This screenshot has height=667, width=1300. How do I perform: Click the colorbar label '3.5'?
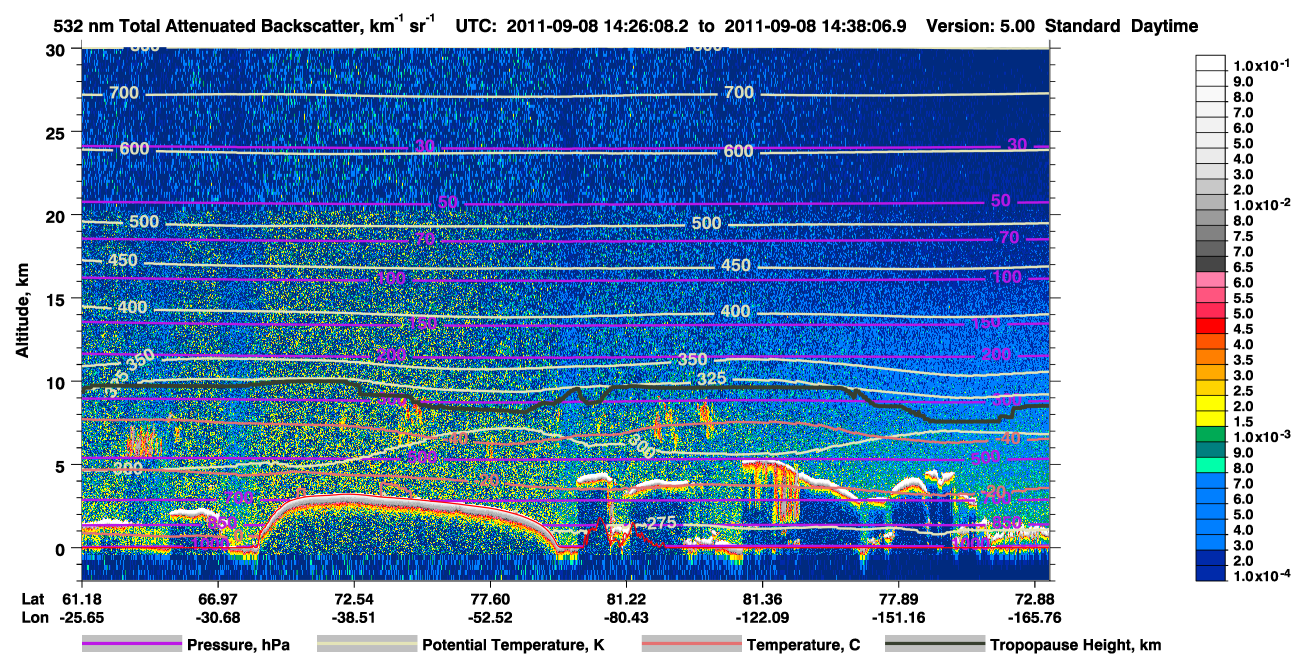click(1241, 360)
